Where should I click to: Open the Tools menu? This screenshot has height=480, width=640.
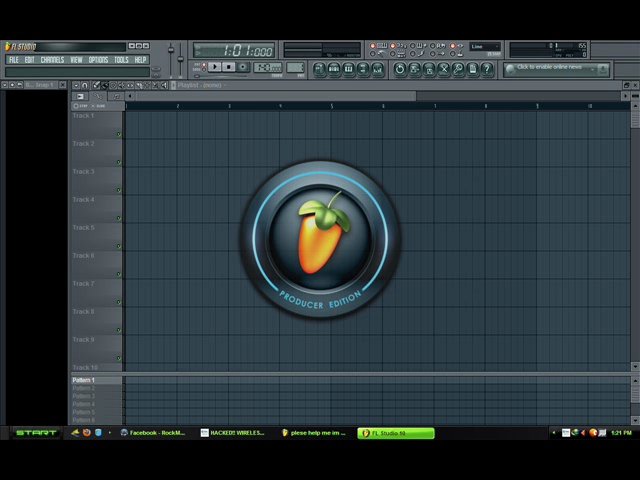121,60
